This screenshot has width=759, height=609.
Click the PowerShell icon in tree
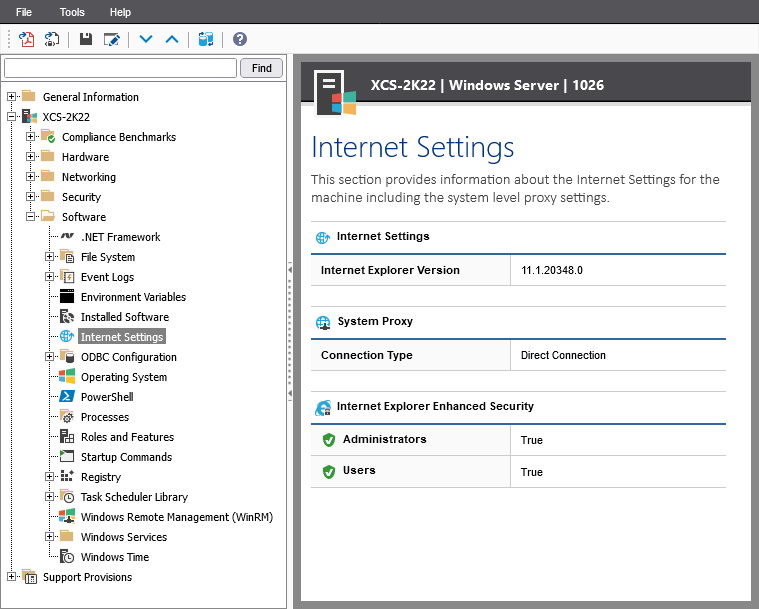(67, 396)
